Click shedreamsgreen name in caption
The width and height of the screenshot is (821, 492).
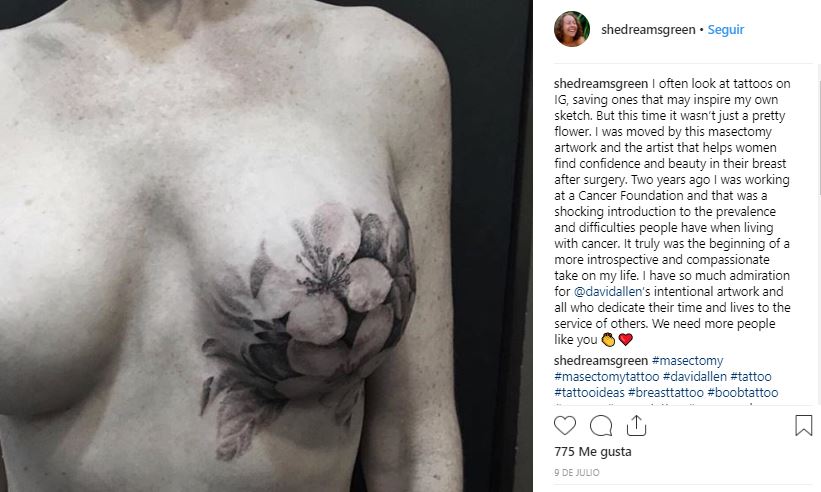(601, 84)
